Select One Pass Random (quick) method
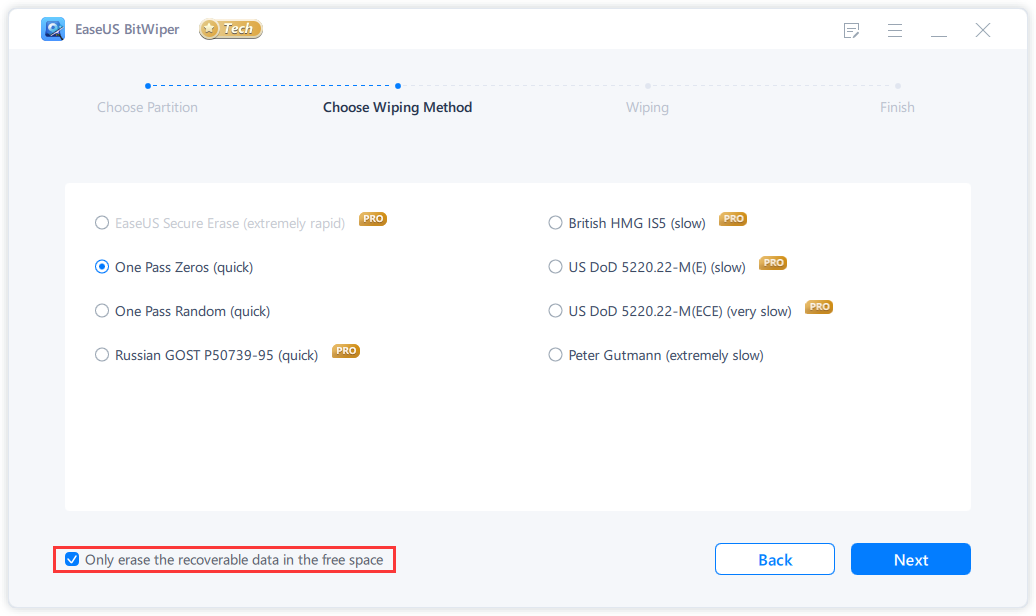 [x=102, y=311]
